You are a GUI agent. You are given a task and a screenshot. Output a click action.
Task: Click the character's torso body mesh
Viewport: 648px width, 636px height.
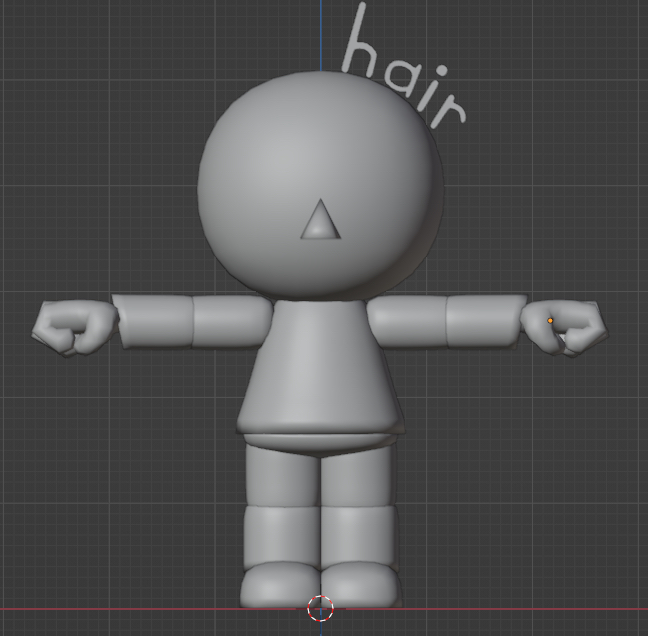click(x=320, y=370)
